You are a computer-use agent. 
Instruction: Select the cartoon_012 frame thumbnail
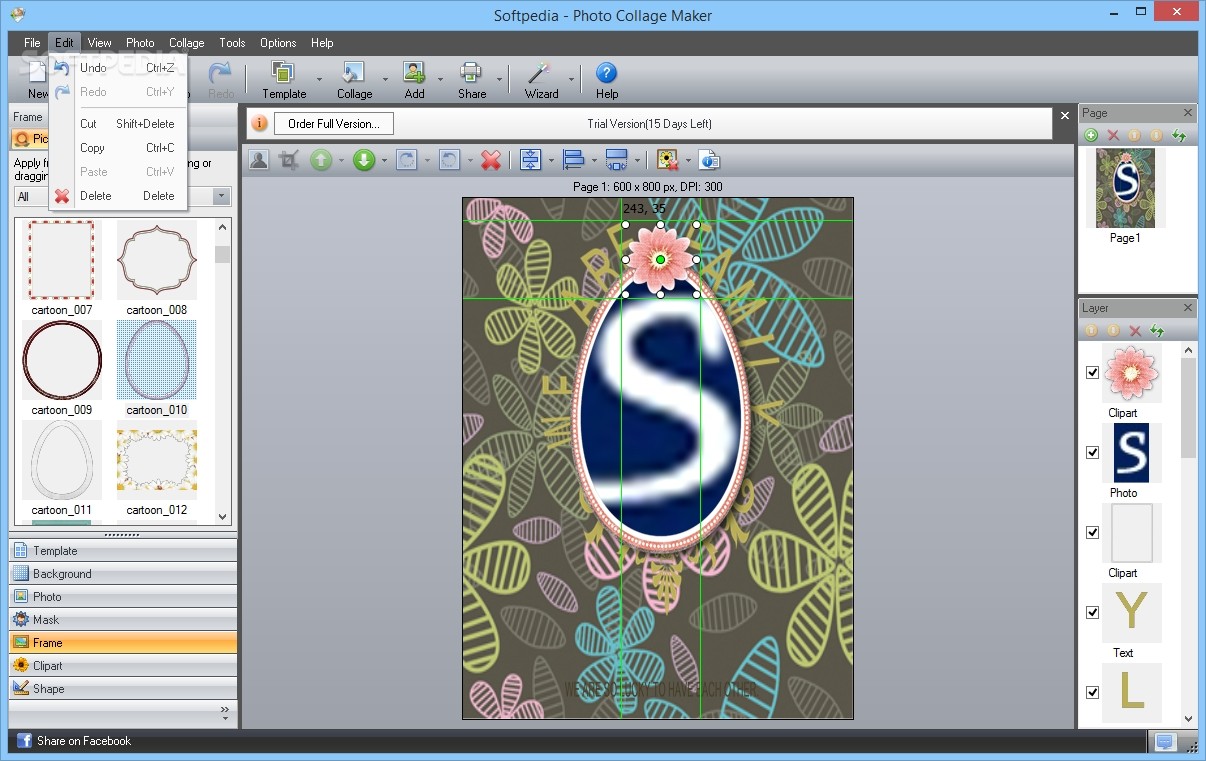[x=157, y=460]
